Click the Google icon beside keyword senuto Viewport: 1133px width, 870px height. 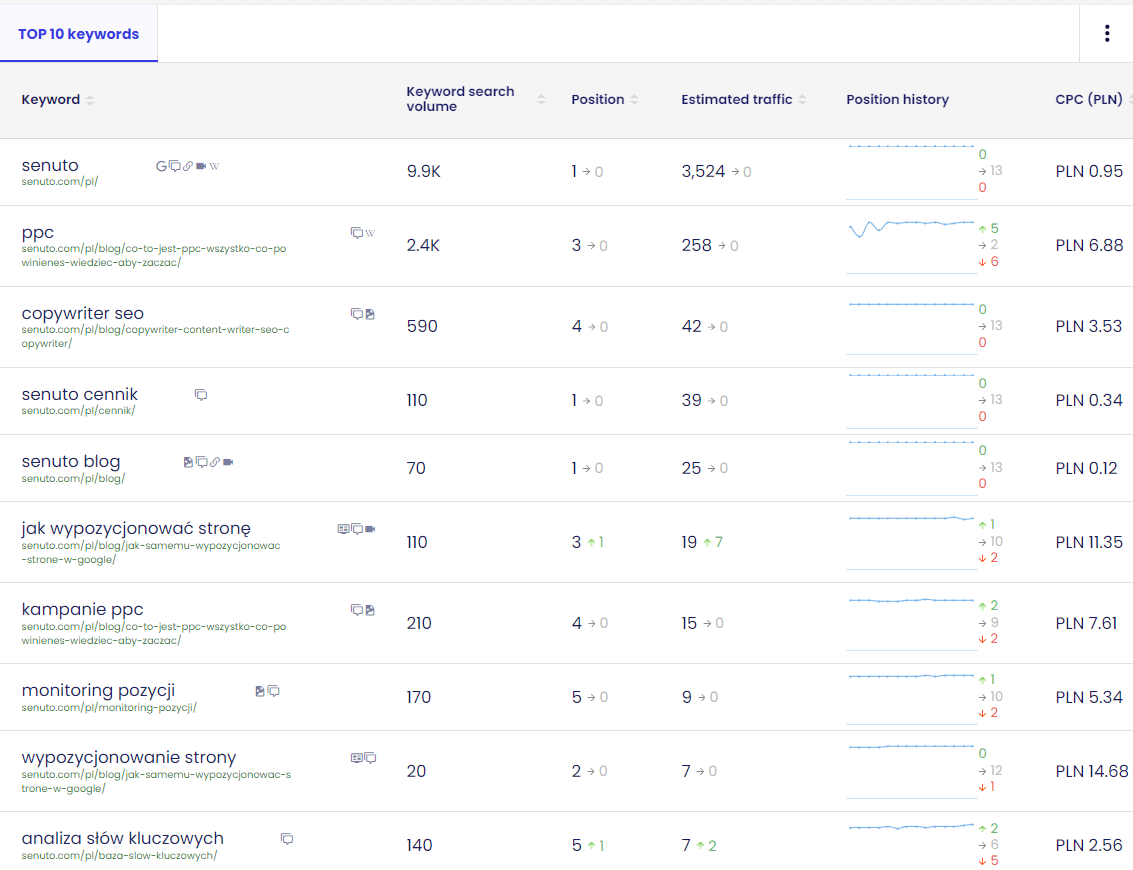pos(161,166)
